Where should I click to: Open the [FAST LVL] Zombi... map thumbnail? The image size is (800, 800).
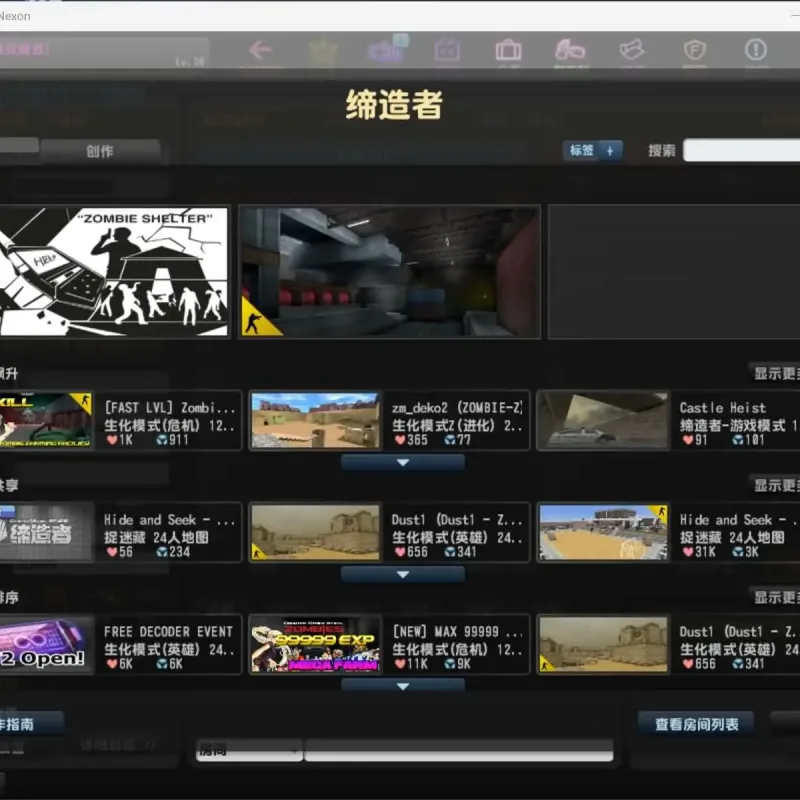pos(46,420)
